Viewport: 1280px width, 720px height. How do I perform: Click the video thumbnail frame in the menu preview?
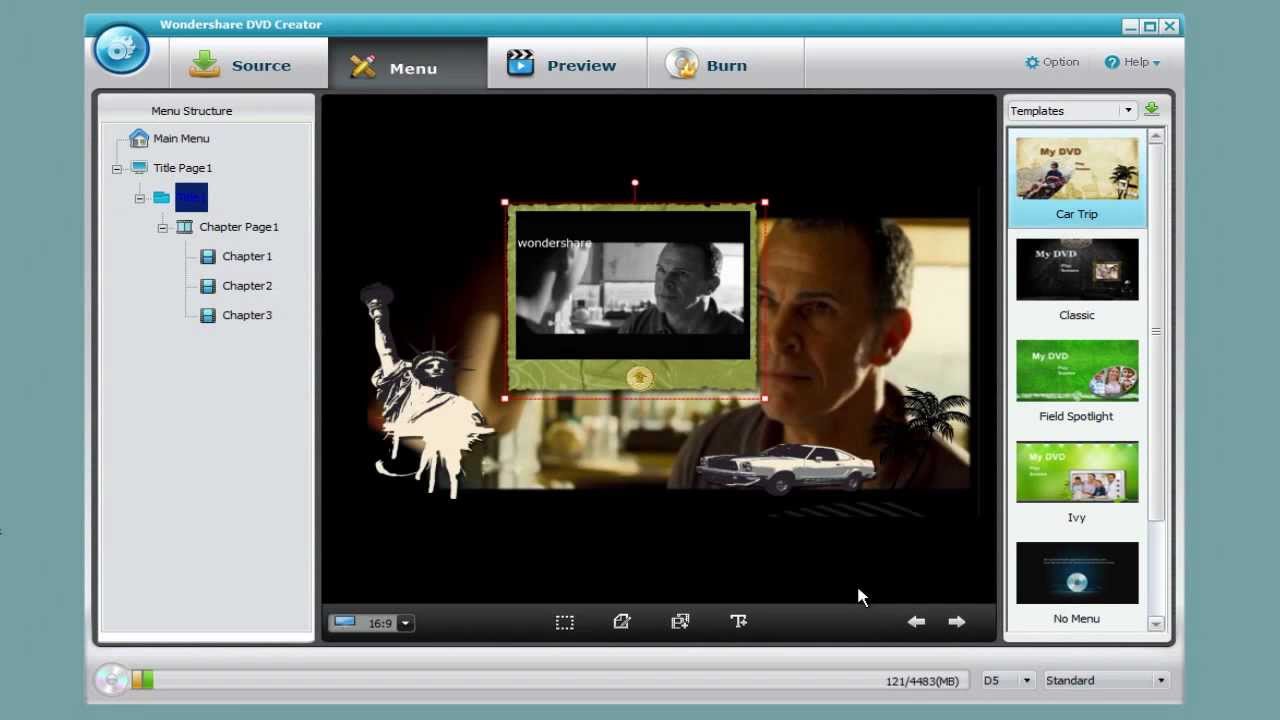[633, 299]
